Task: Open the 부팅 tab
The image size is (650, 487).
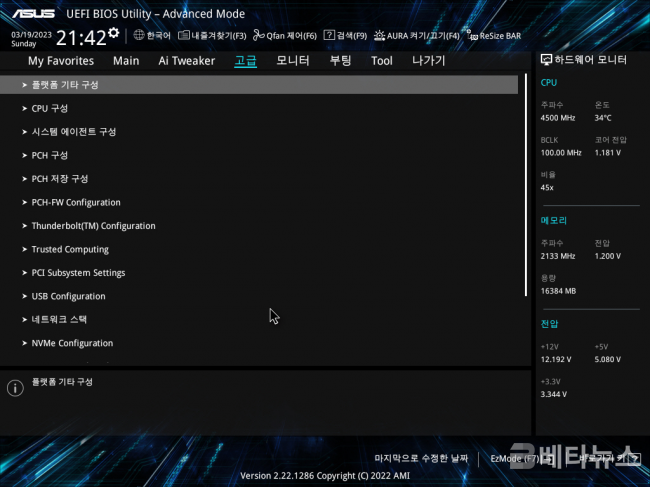Action: [x=340, y=61]
